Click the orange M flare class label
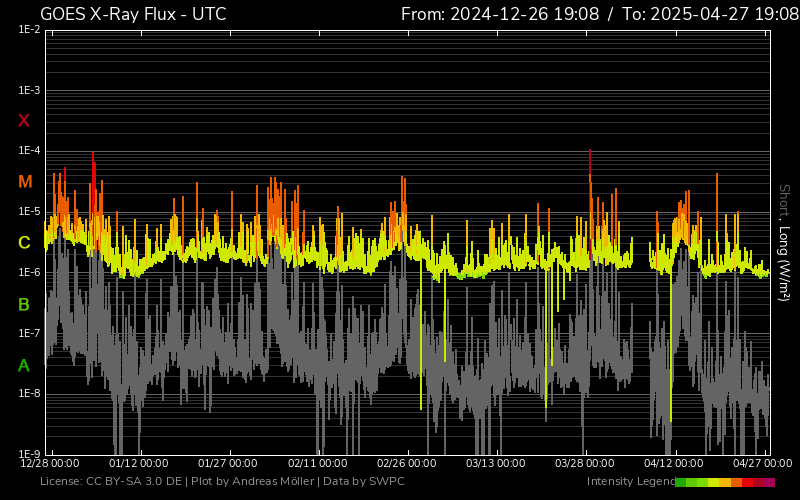800x500 pixels. point(25,182)
